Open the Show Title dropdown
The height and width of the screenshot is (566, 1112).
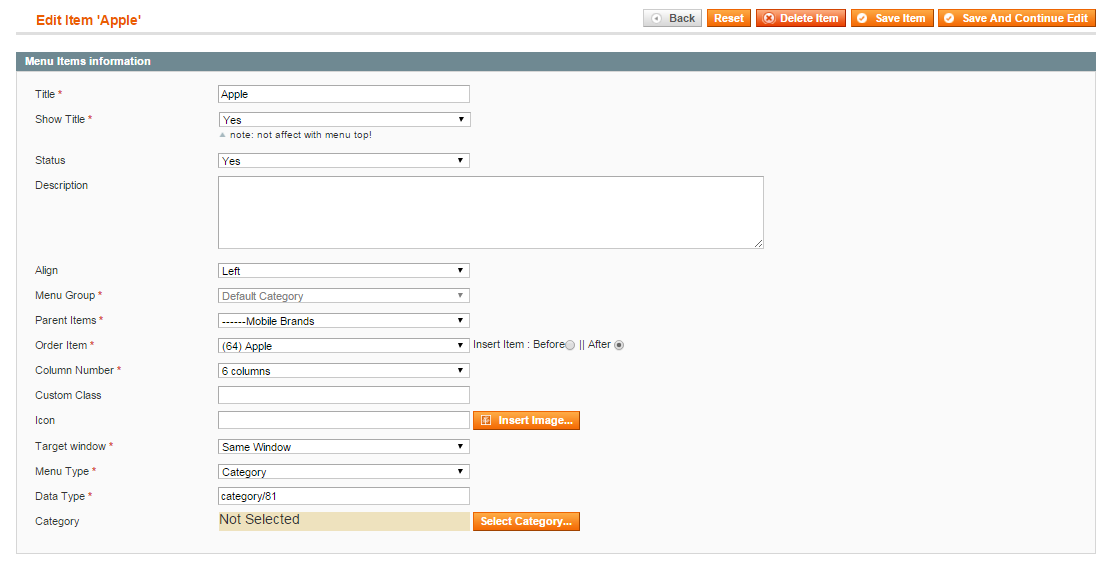point(344,120)
